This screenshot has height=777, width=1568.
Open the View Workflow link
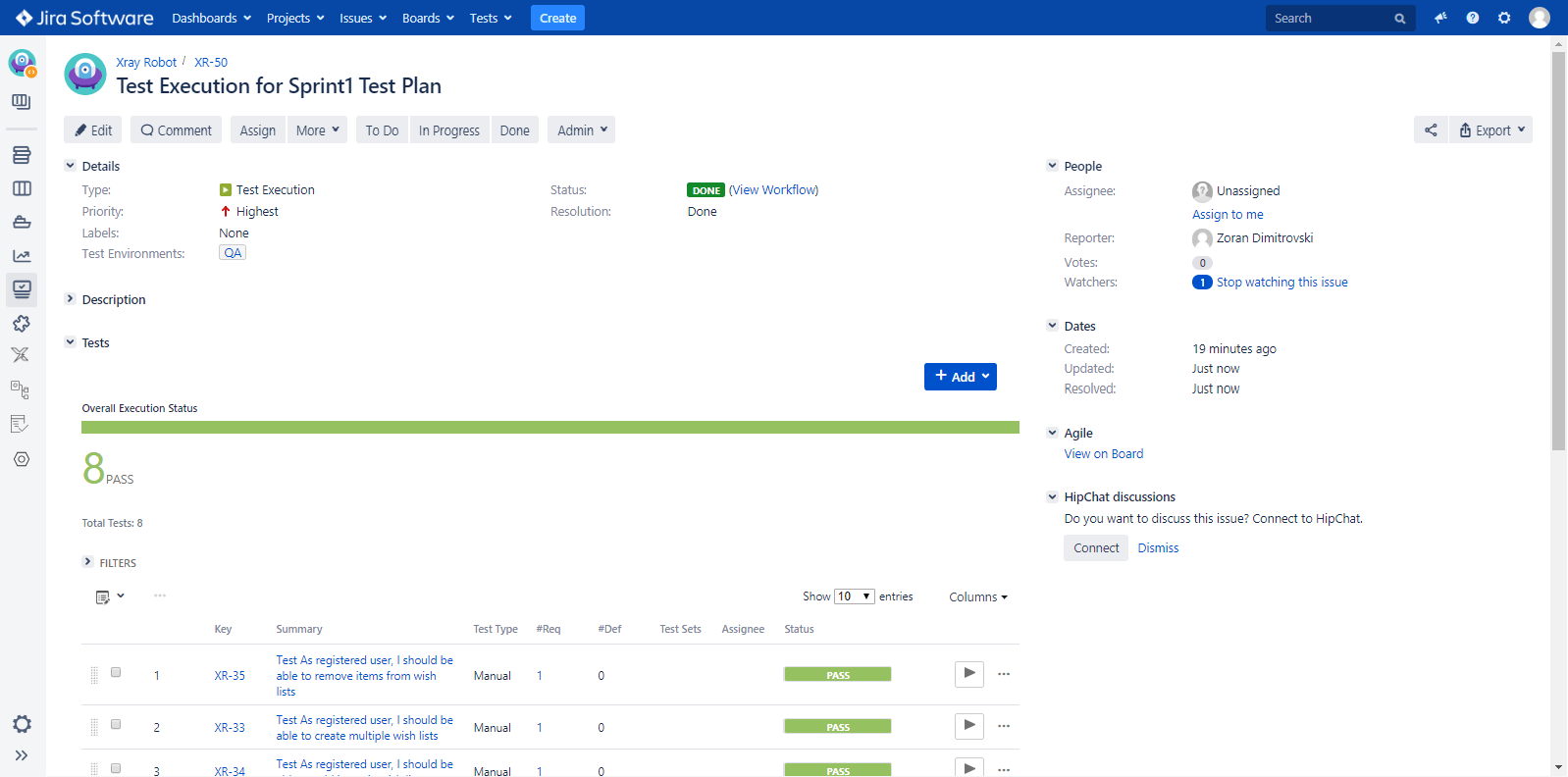[x=773, y=189]
